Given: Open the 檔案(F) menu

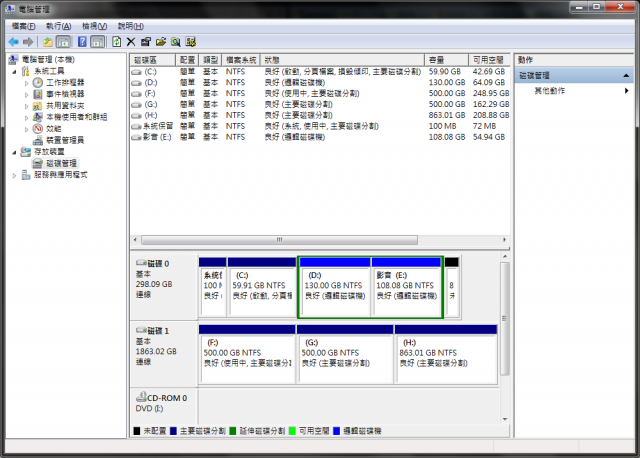Looking at the screenshot, I should tap(23, 27).
